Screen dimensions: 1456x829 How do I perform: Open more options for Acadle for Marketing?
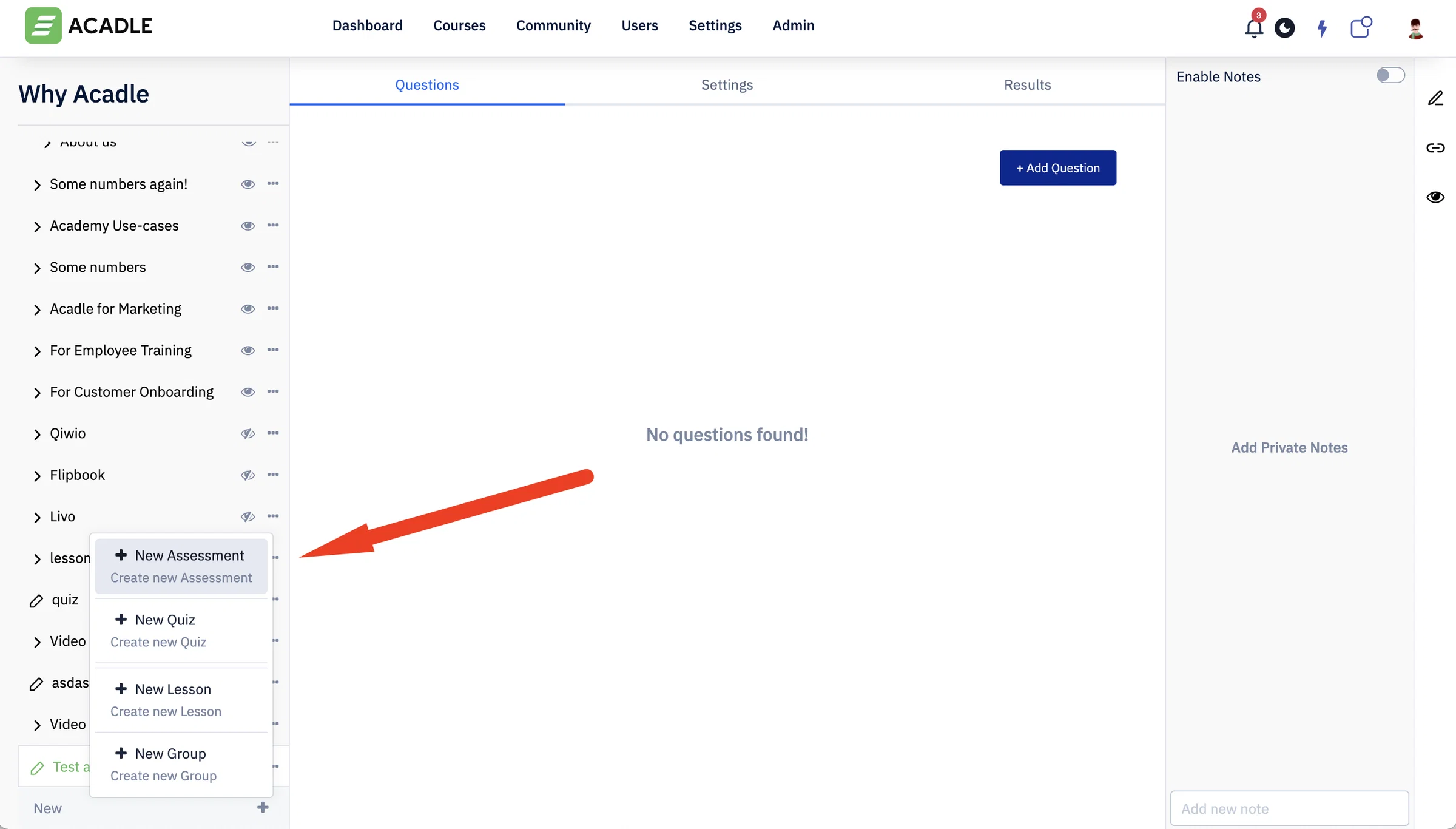tap(273, 308)
